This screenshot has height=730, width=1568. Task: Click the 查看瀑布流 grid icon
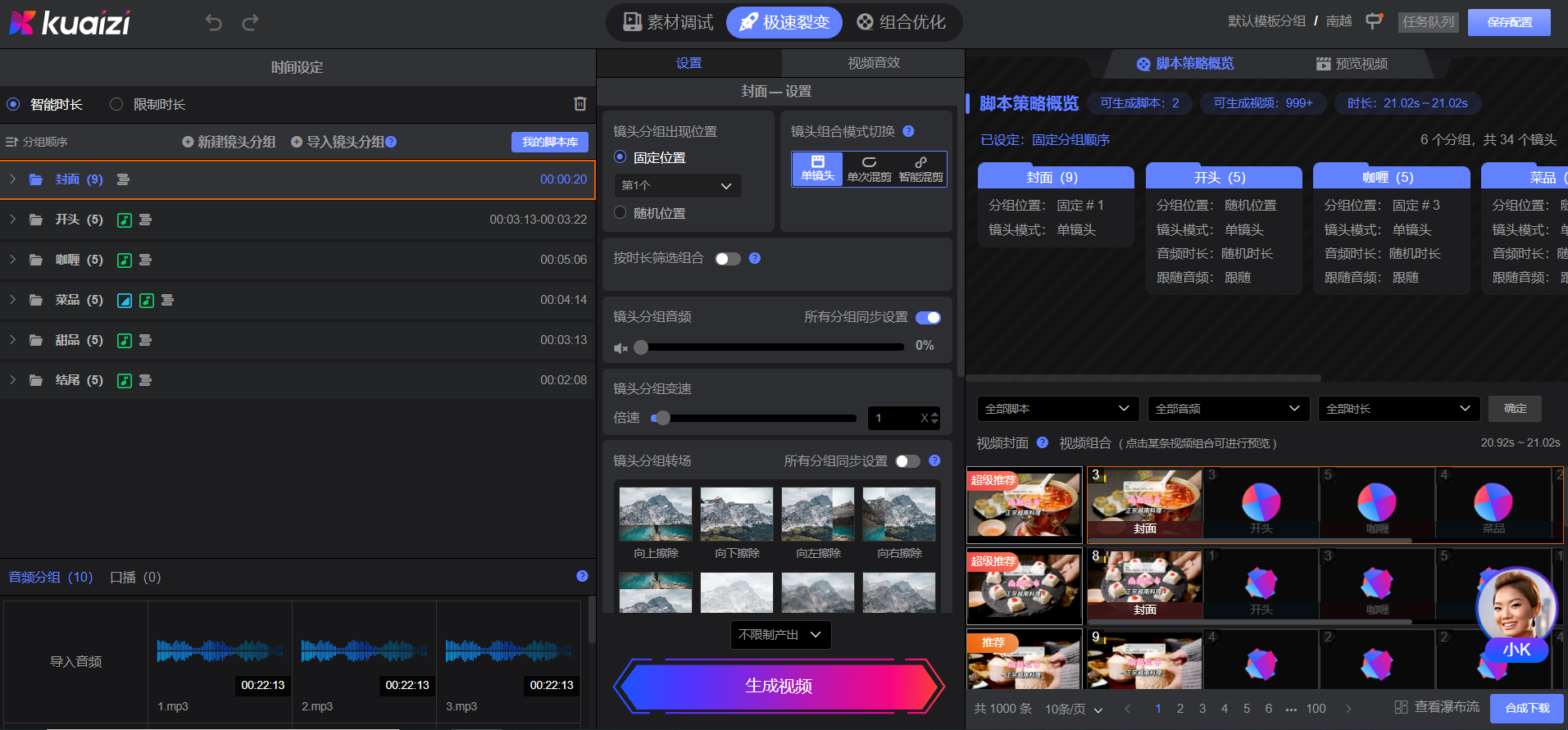pos(1401,706)
